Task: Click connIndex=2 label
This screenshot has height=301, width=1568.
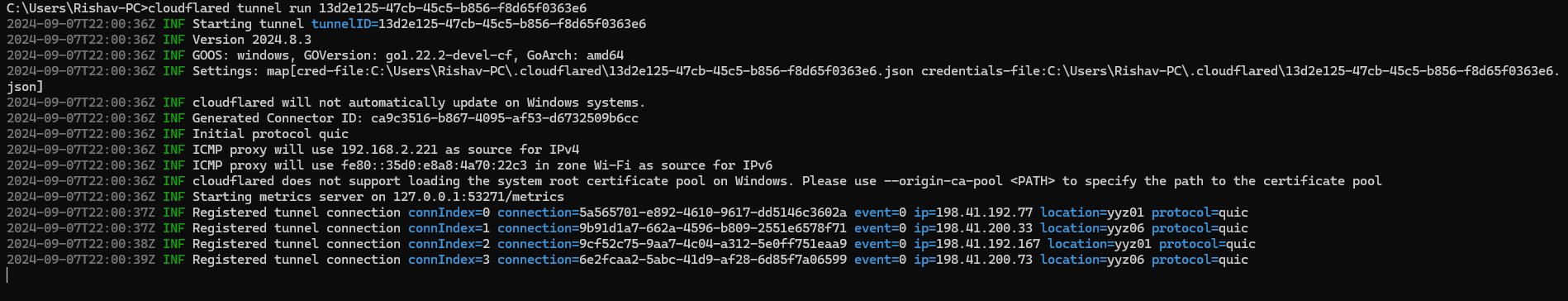Action: point(449,244)
